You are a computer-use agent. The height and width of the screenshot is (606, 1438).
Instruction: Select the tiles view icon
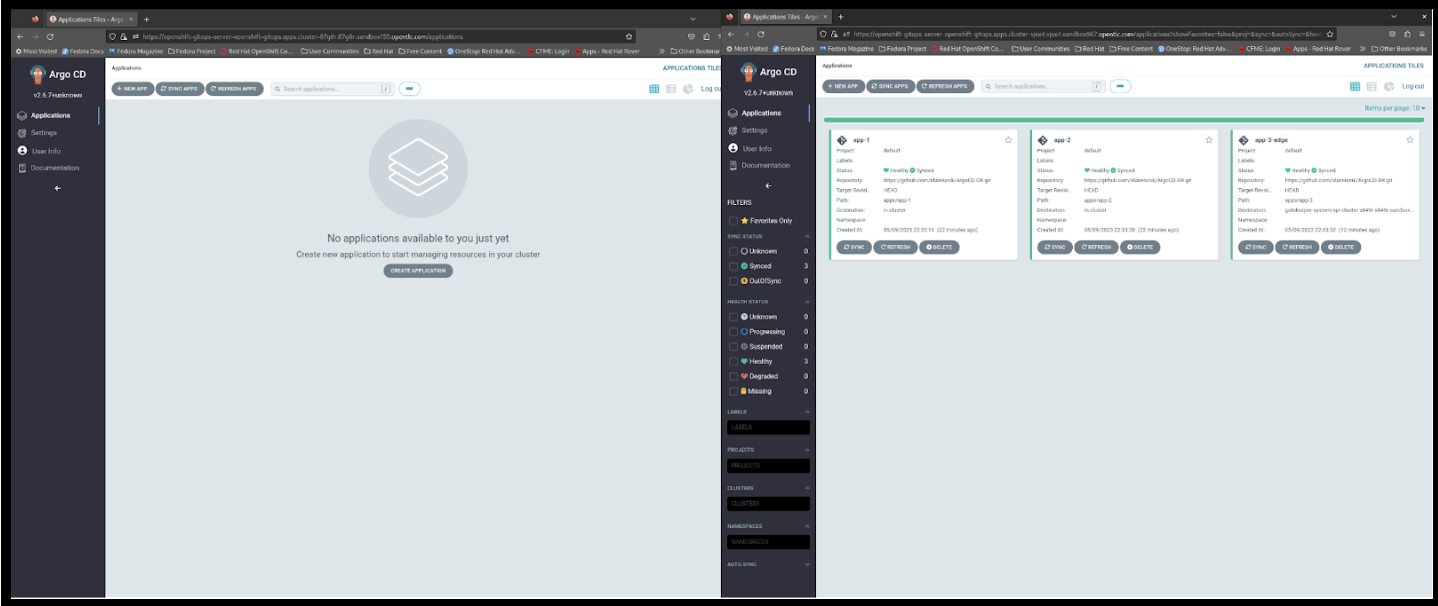(1355, 87)
